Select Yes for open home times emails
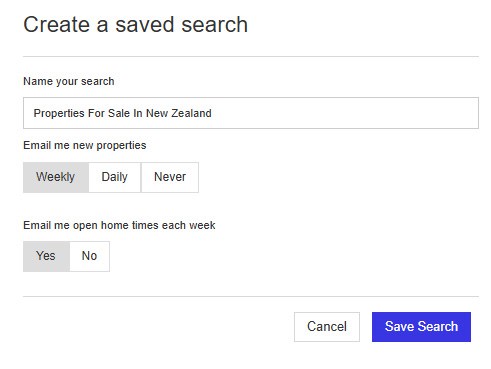The height and width of the screenshot is (369, 491). tap(46, 256)
